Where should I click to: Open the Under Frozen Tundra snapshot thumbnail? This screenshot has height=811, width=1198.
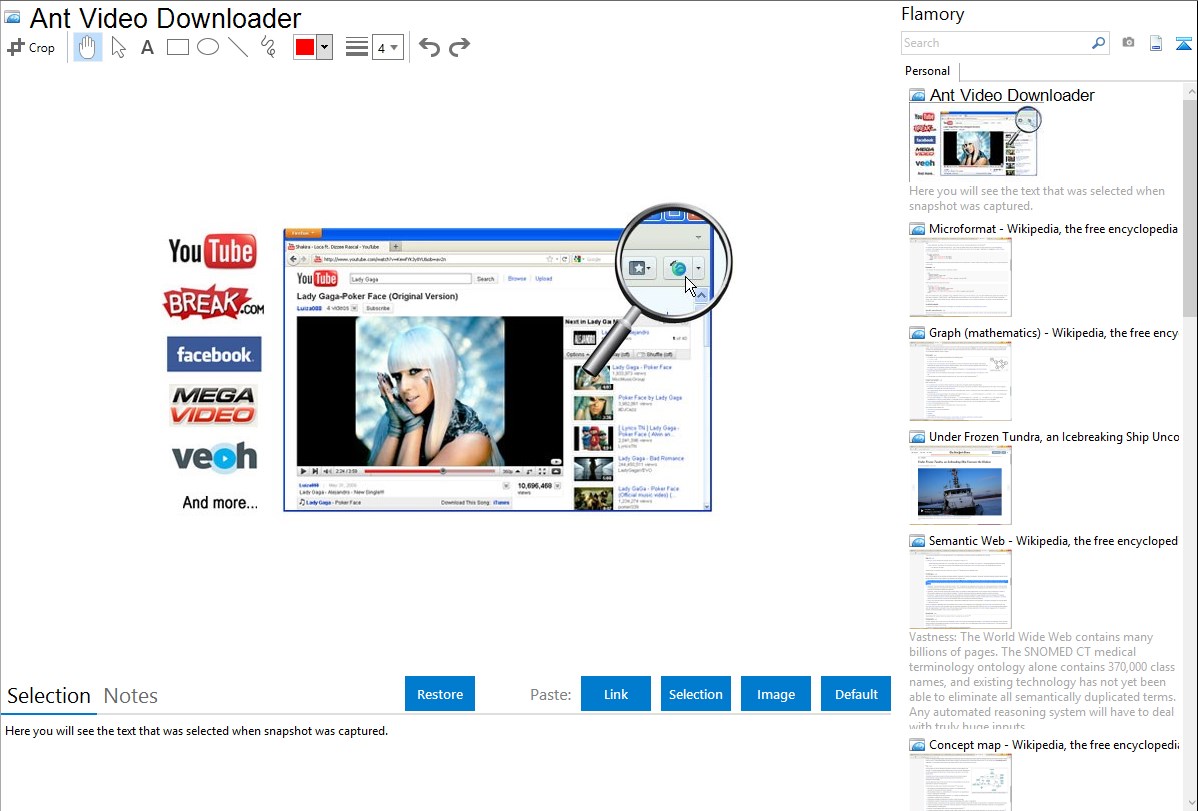[x=960, y=485]
